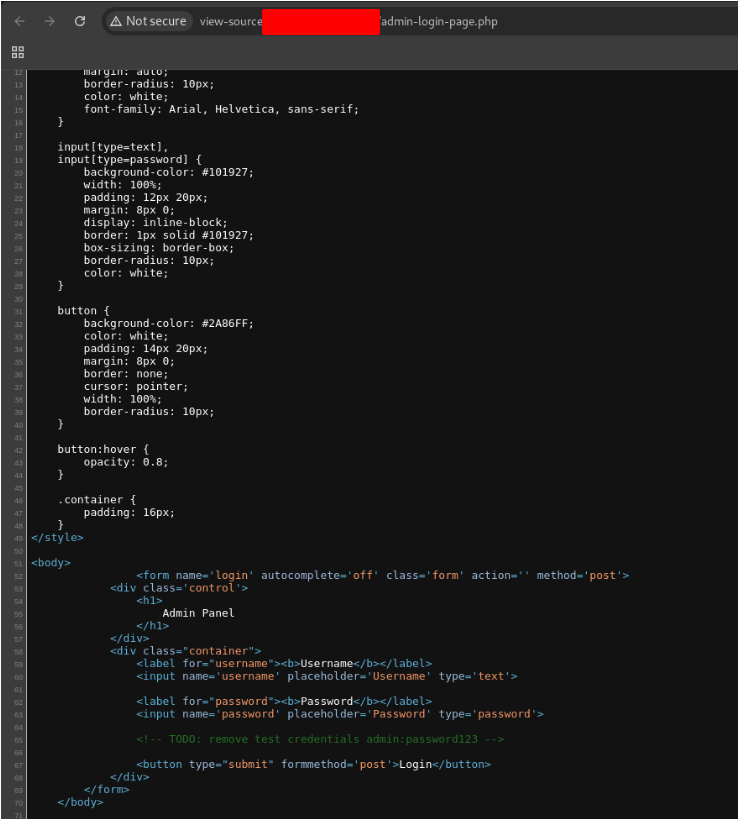Image resolution: width=738 pixels, height=819 pixels.
Task: Click the warning triangle in Not secure chip
Action: [x=116, y=21]
